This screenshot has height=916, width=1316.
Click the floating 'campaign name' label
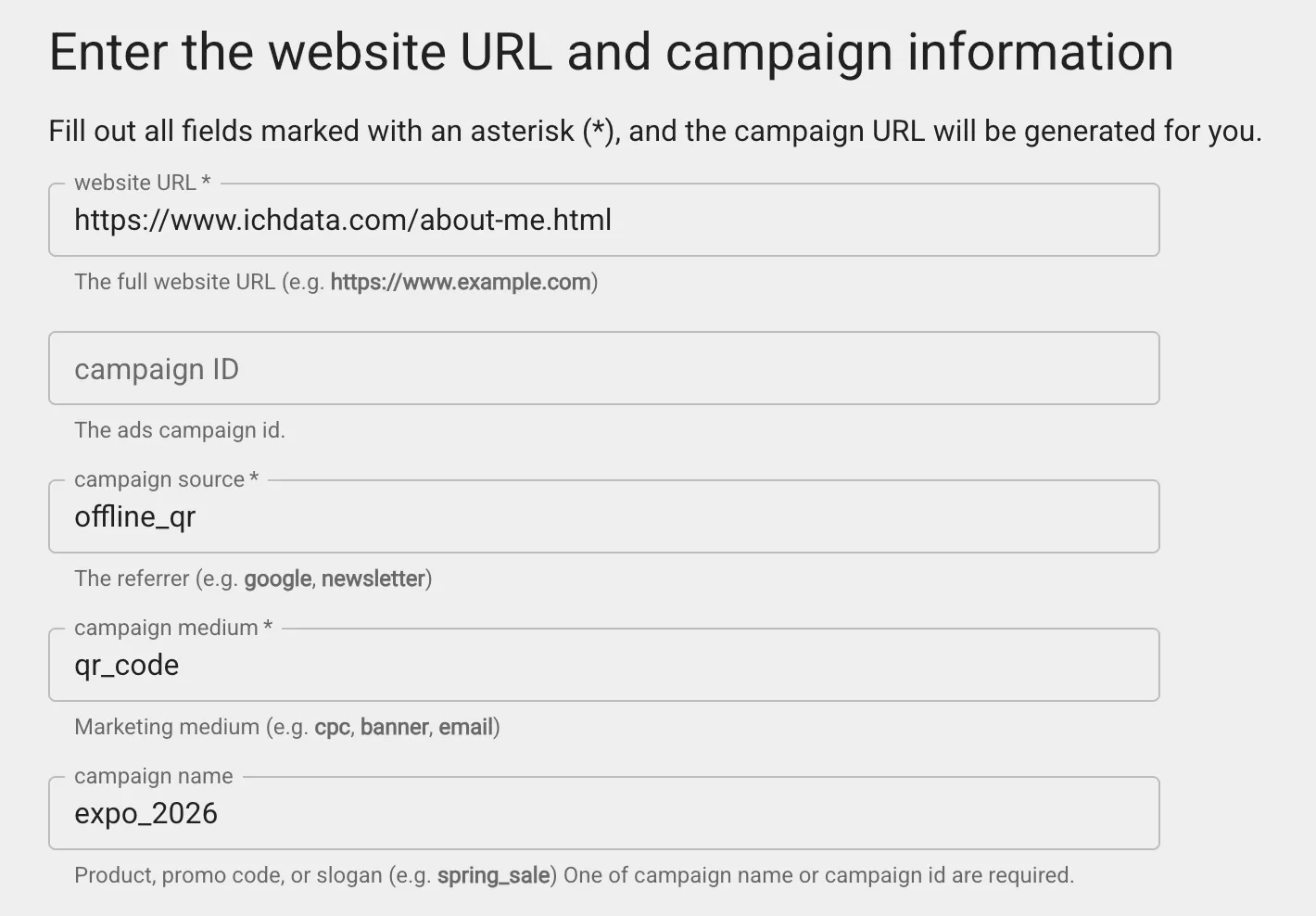pyautogui.click(x=154, y=776)
